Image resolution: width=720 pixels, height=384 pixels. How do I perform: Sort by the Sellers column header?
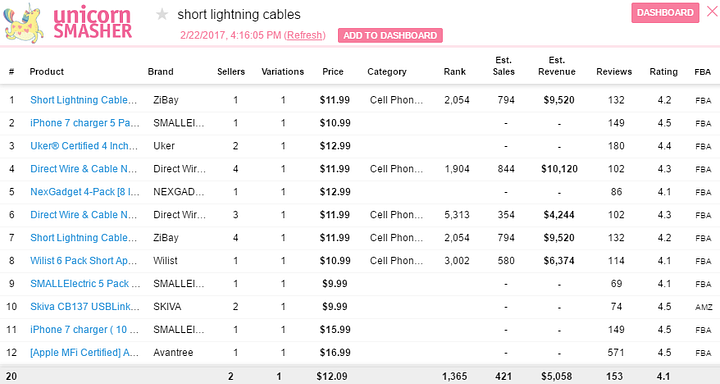pos(231,72)
